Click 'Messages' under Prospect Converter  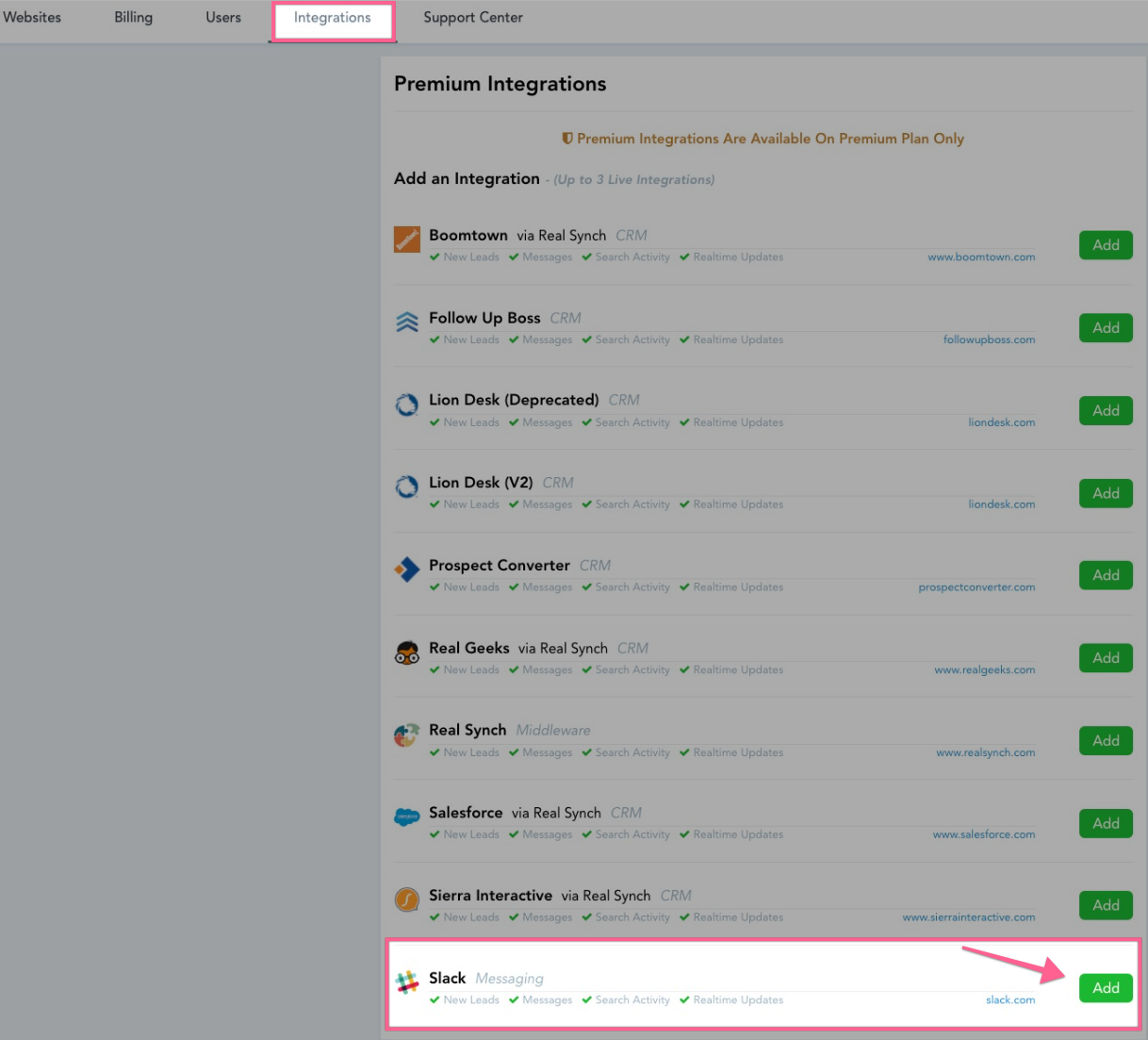(x=548, y=587)
